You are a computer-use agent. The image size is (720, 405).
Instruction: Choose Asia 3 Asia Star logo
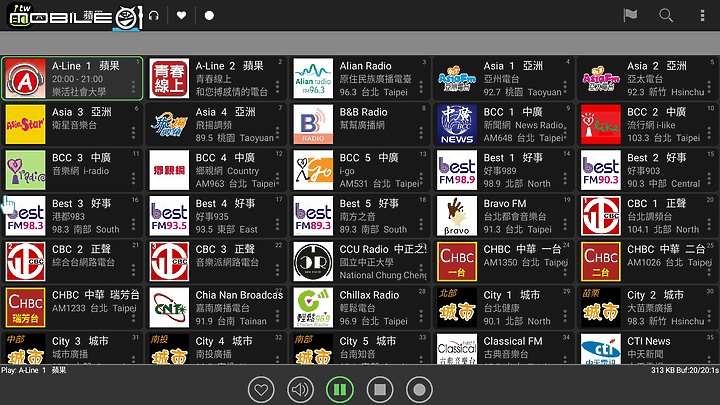click(25, 124)
